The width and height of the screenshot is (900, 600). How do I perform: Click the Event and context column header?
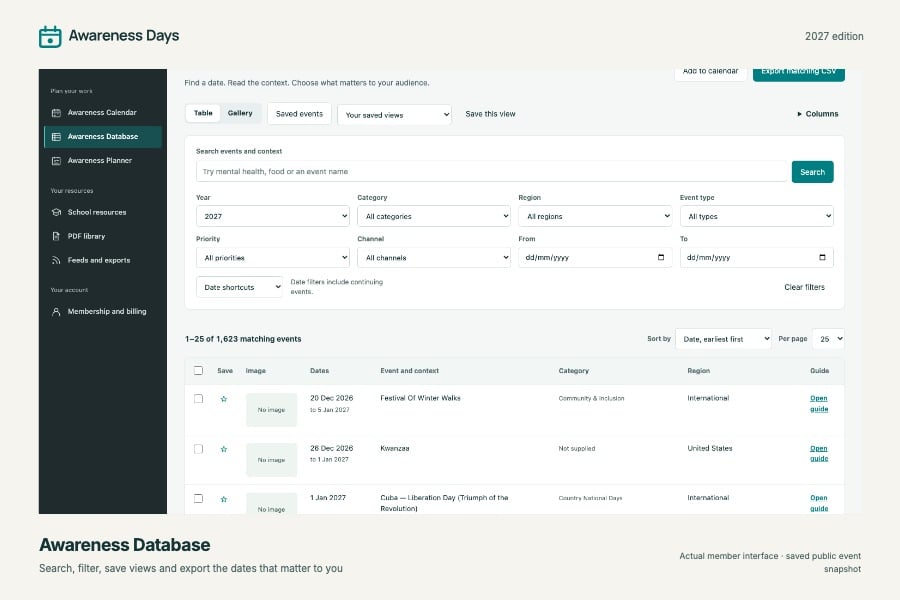pos(409,371)
